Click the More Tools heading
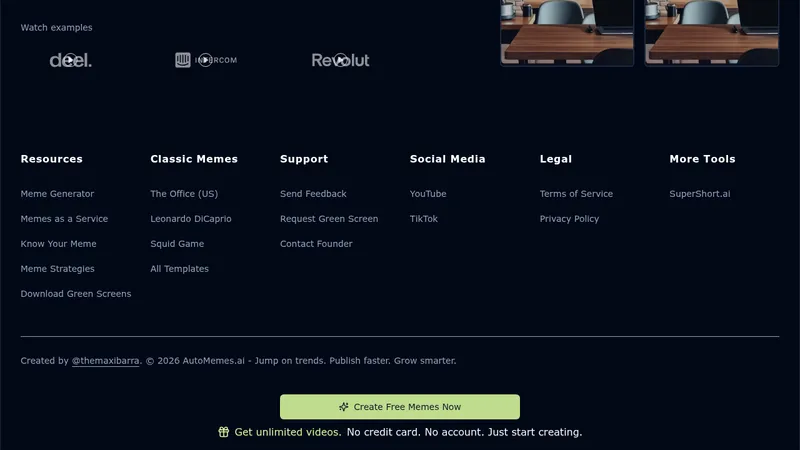 [x=703, y=159]
